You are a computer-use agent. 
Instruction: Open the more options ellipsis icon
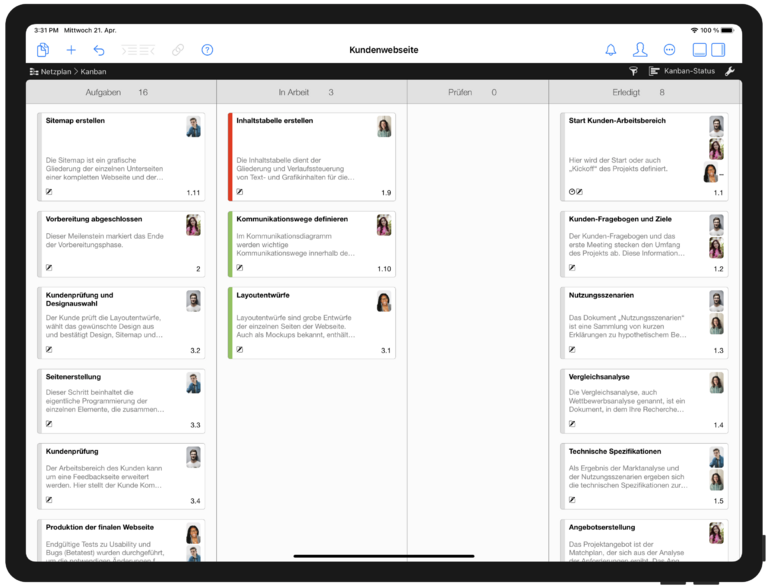[x=669, y=50]
